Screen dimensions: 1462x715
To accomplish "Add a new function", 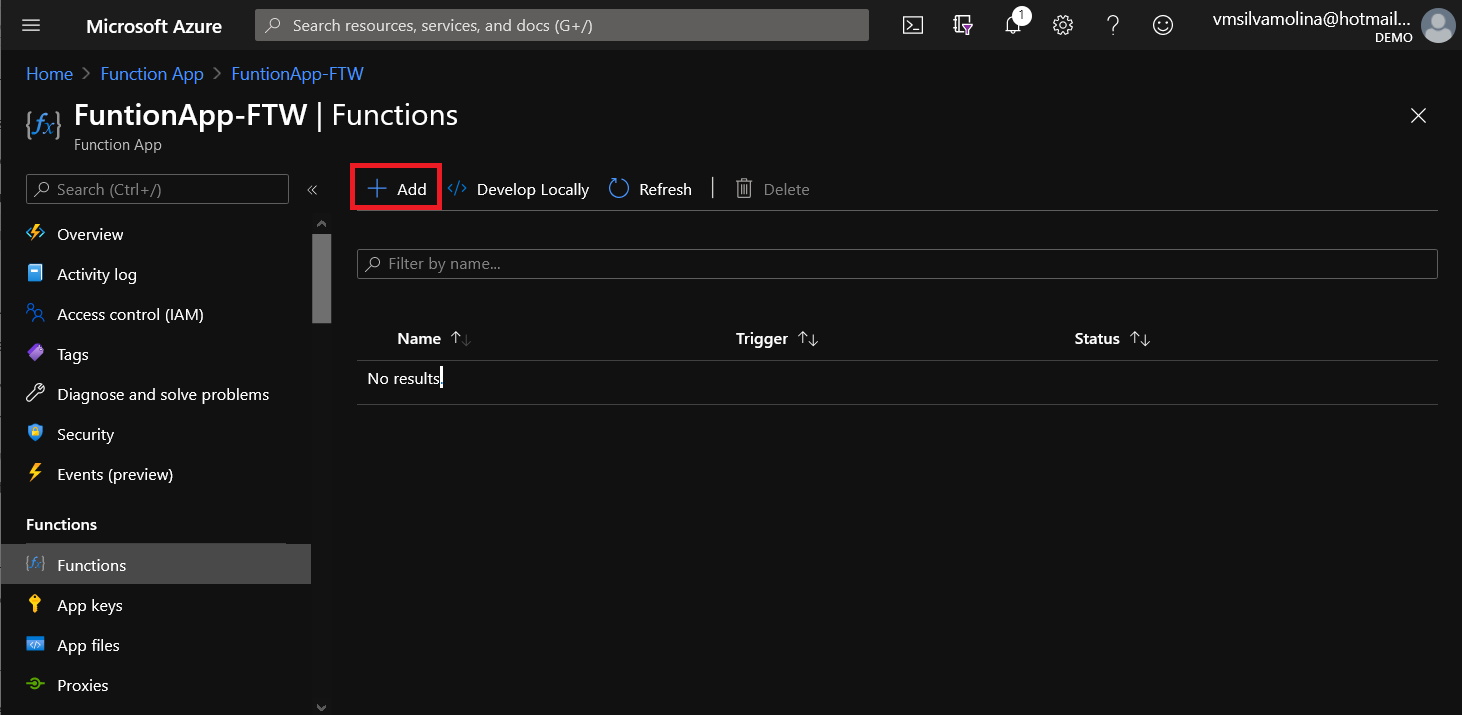I will (x=396, y=189).
